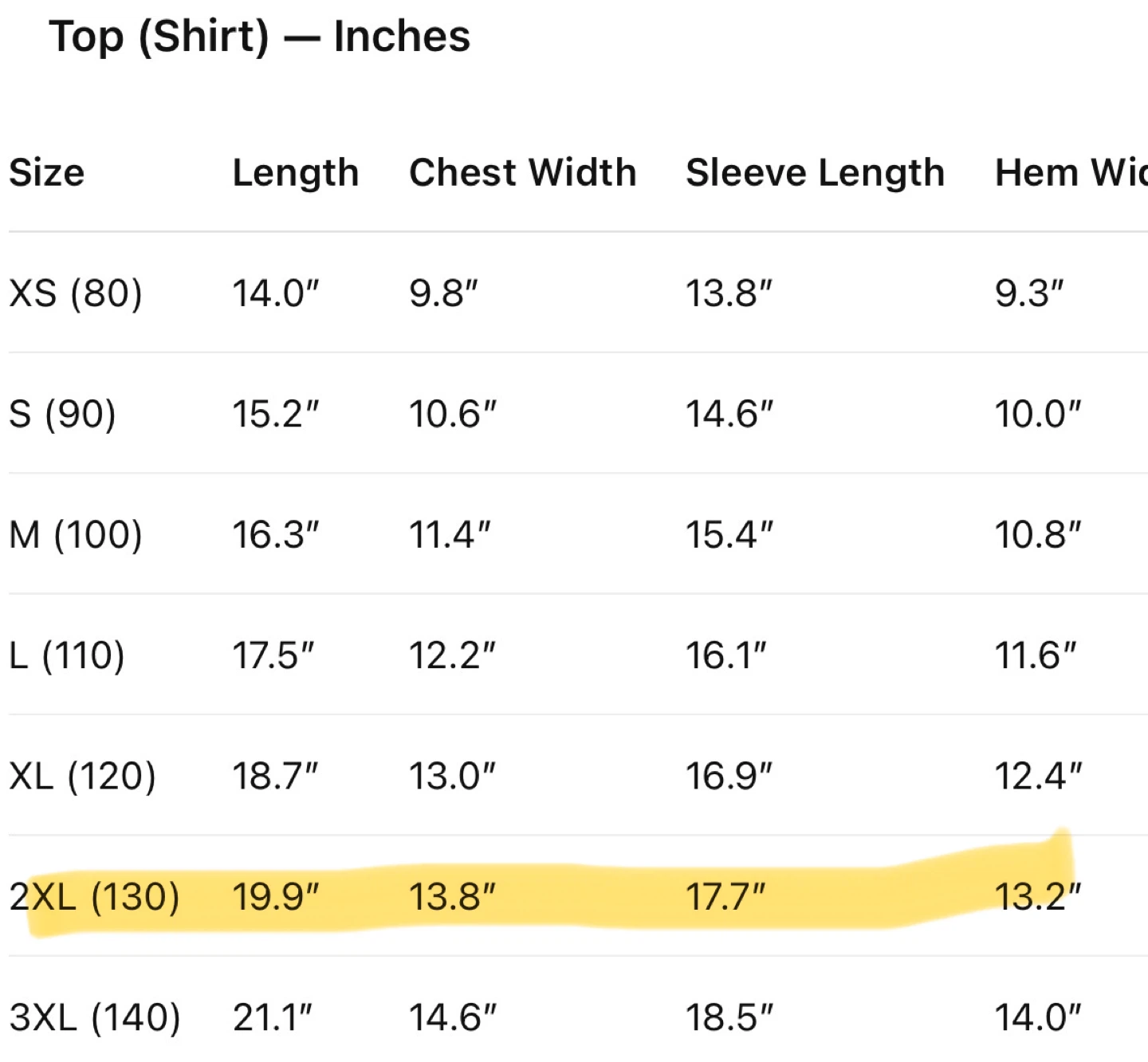Select the Size column header

pos(47,173)
